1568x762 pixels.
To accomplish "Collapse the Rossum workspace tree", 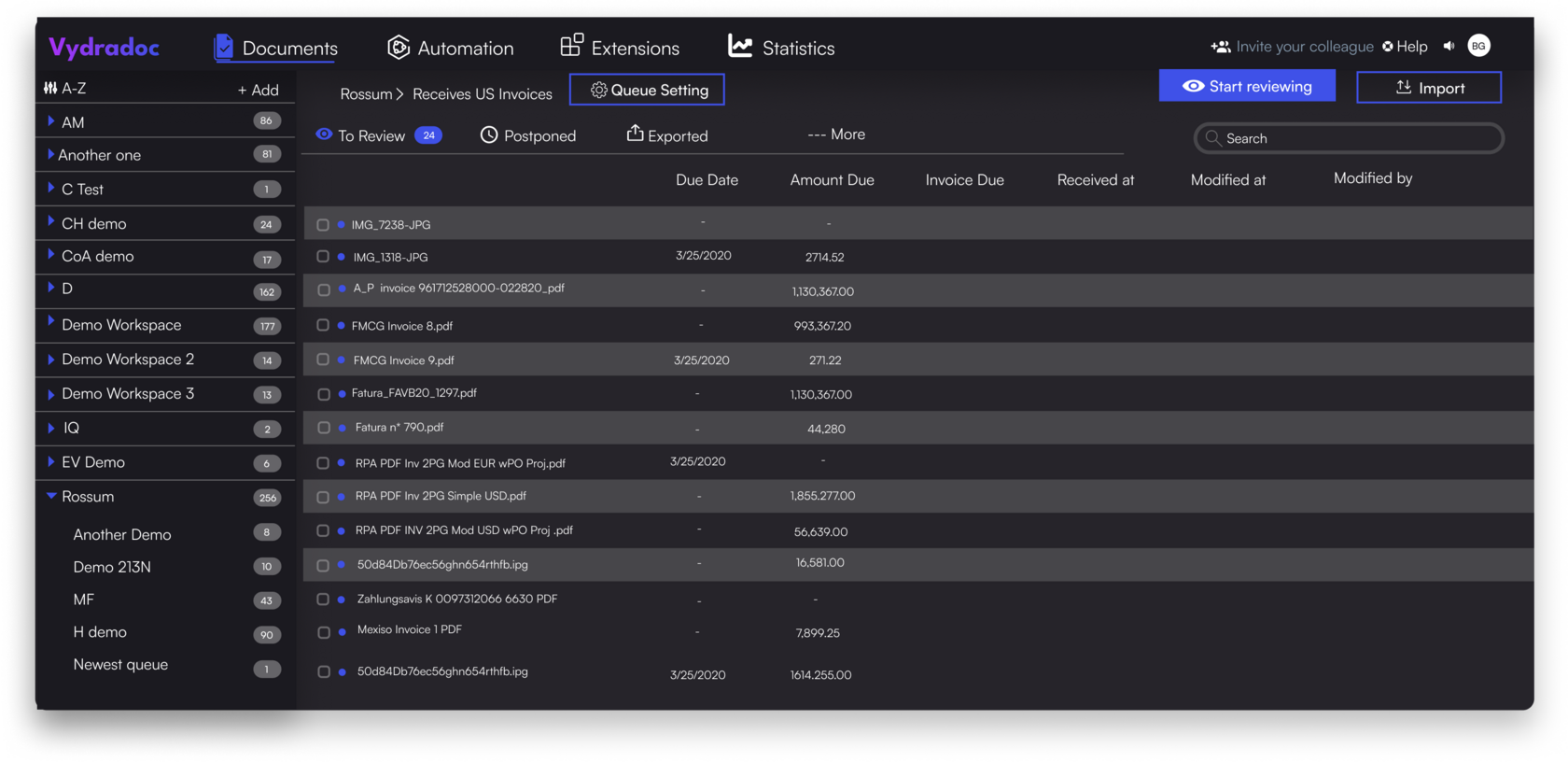I will [51, 496].
